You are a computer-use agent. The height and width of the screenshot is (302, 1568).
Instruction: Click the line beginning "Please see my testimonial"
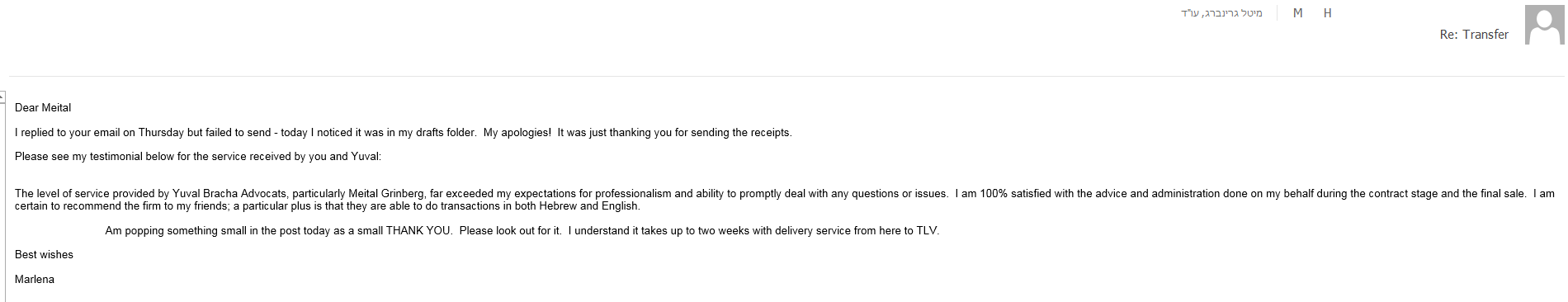[198, 157]
